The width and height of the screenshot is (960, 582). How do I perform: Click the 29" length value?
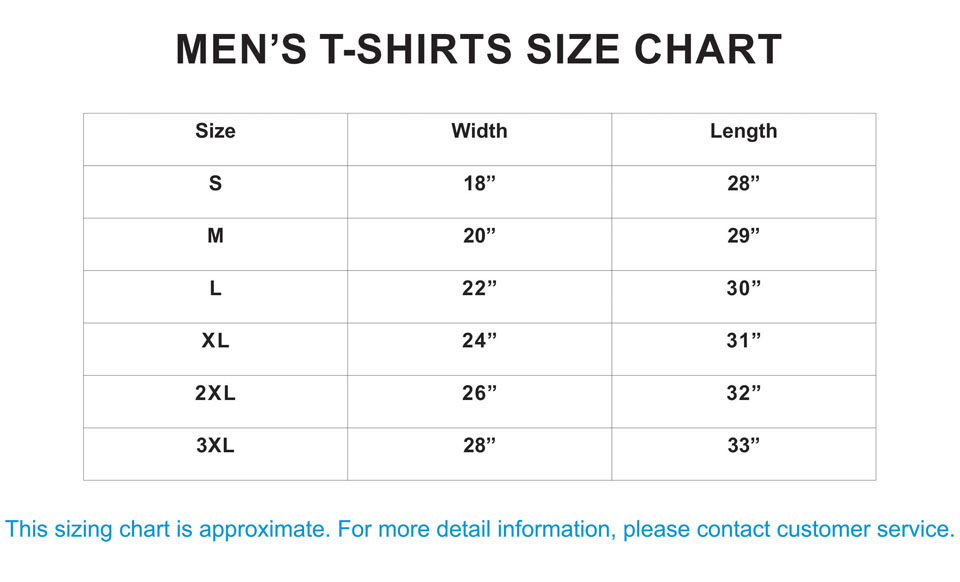[x=743, y=236]
